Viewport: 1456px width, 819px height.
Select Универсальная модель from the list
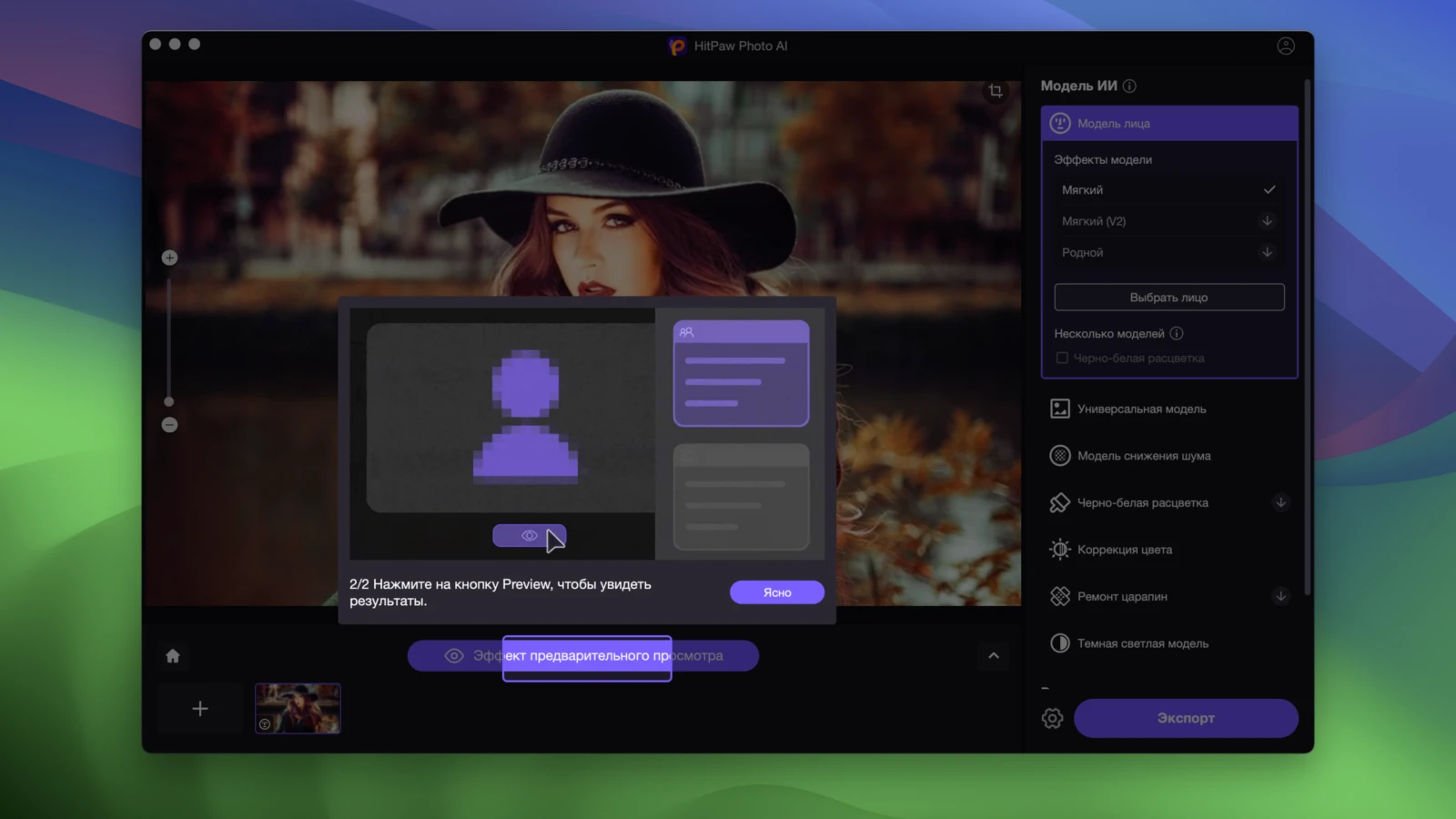(x=1141, y=409)
